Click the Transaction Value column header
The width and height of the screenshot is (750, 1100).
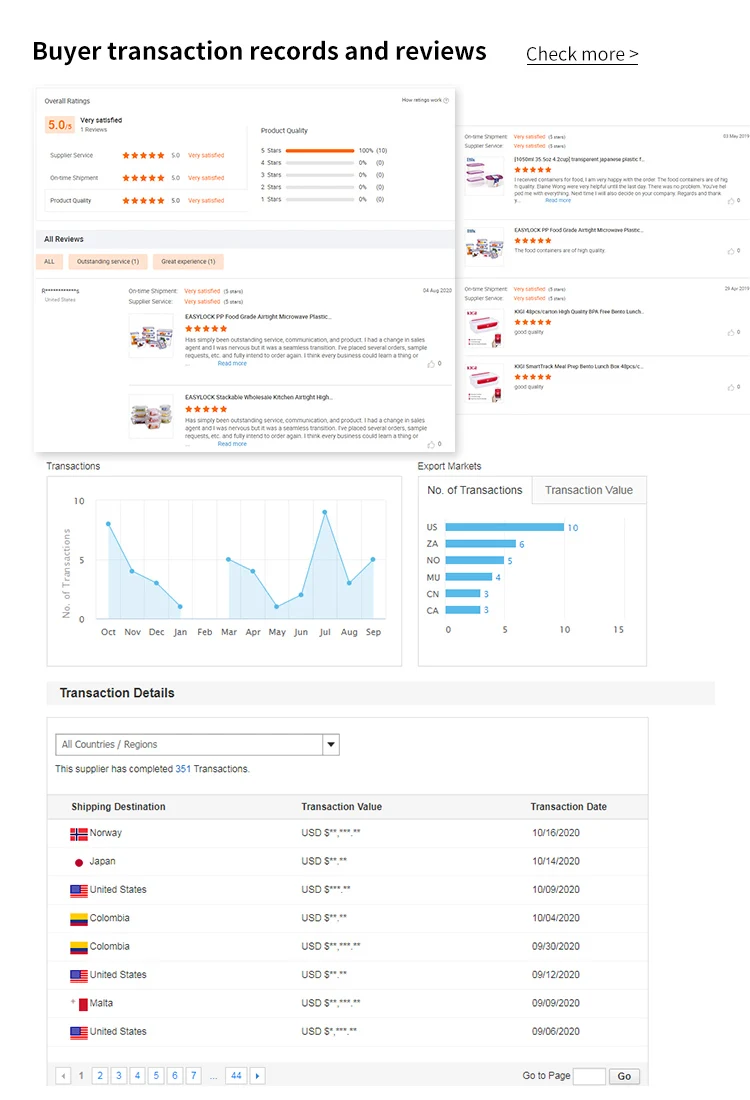click(342, 807)
